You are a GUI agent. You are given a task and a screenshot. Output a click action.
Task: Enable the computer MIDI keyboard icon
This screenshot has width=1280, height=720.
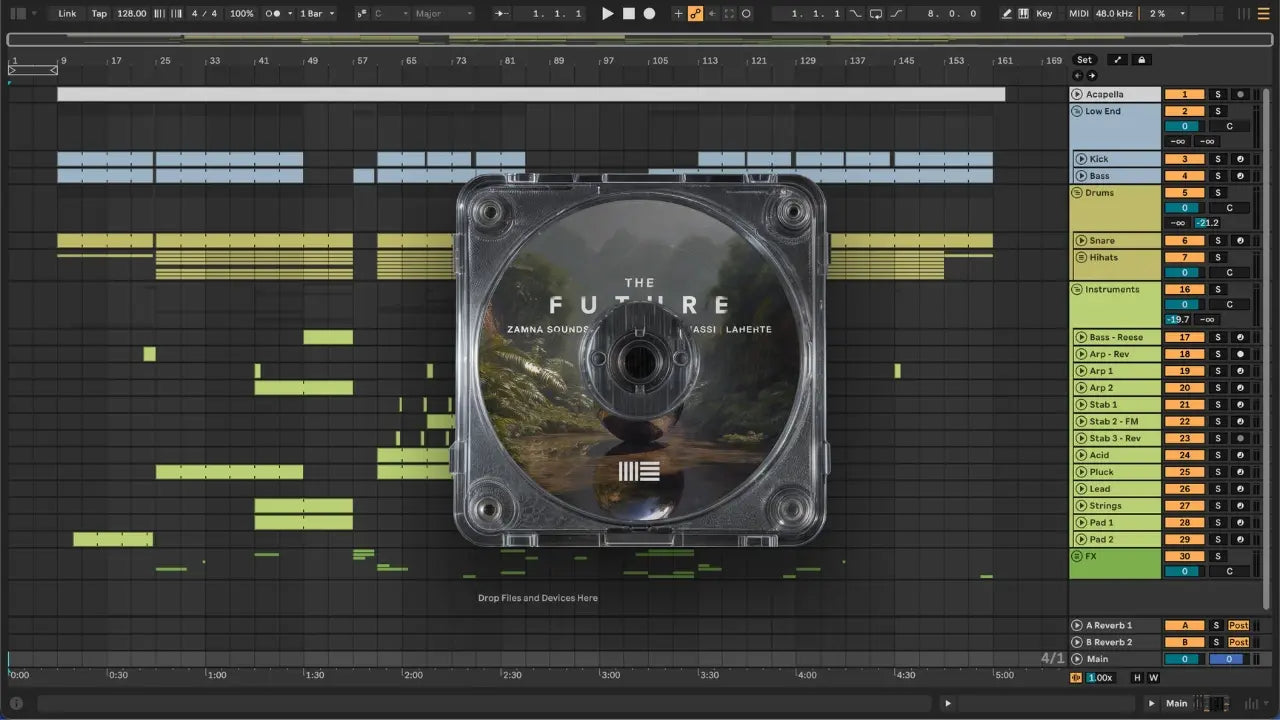coord(1023,14)
